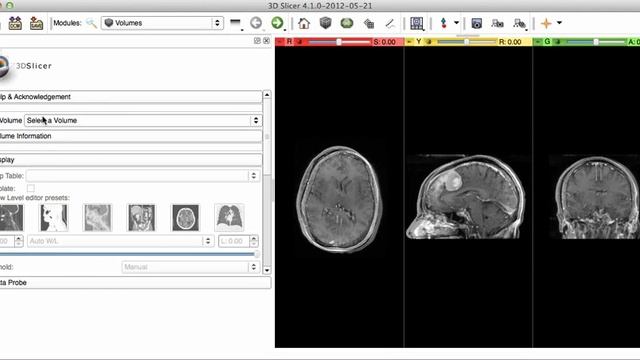
Task: Expand the Volume Information section
Action: (x=131, y=136)
